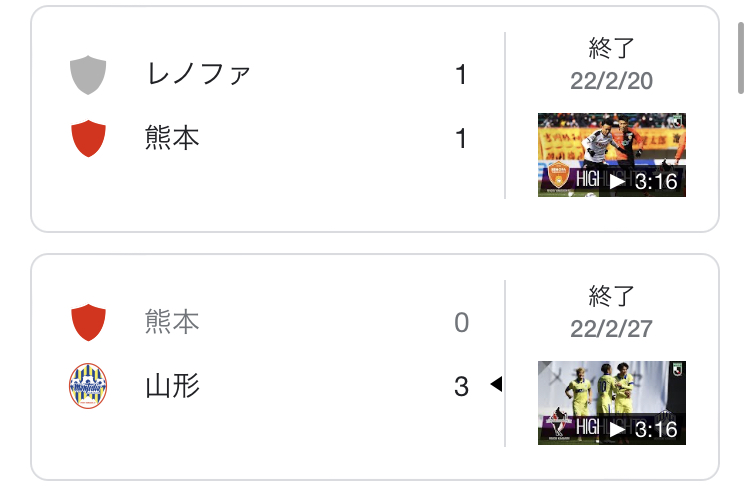Click the red 熊本 shield in the 22/2/20 match
The image size is (750, 487).
click(89, 138)
